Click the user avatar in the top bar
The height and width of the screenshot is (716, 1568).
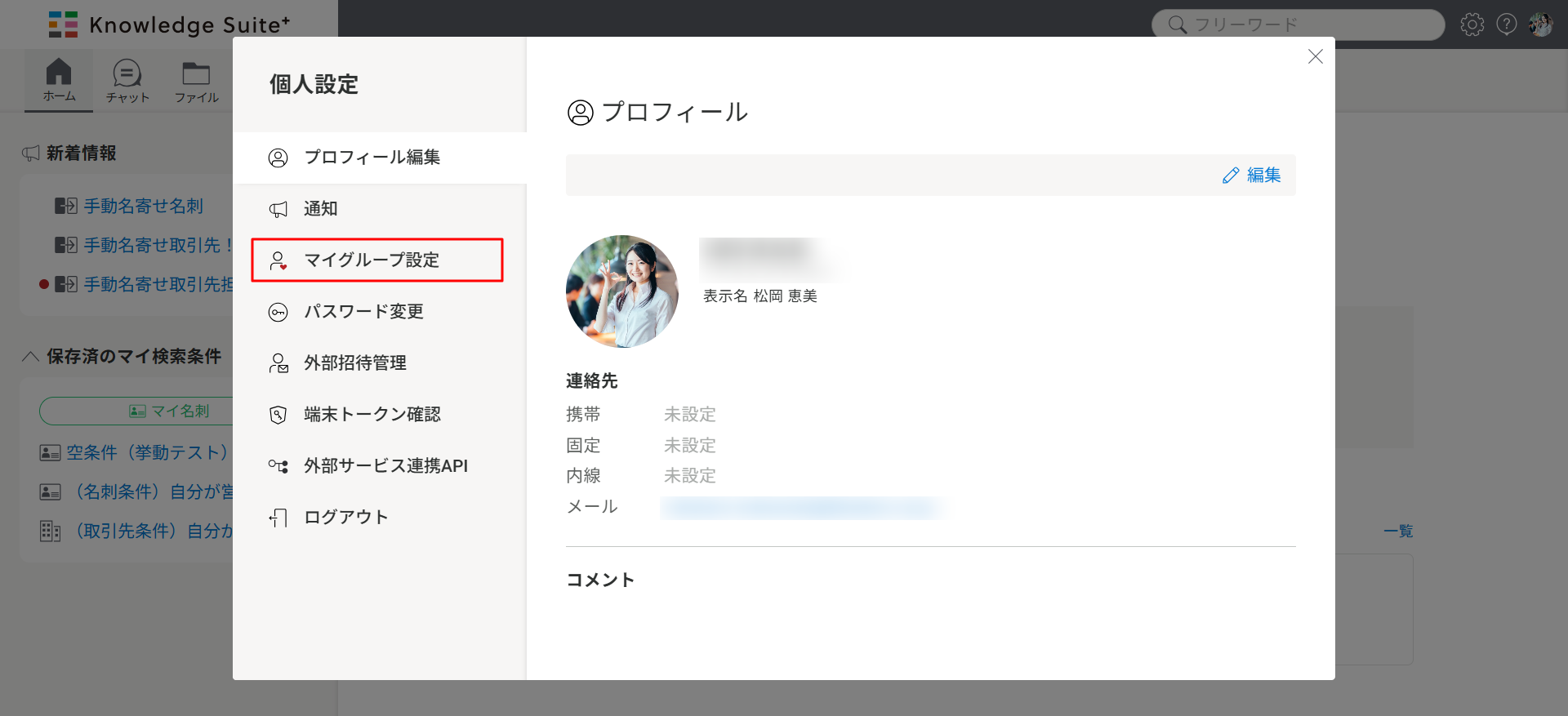tap(1540, 24)
